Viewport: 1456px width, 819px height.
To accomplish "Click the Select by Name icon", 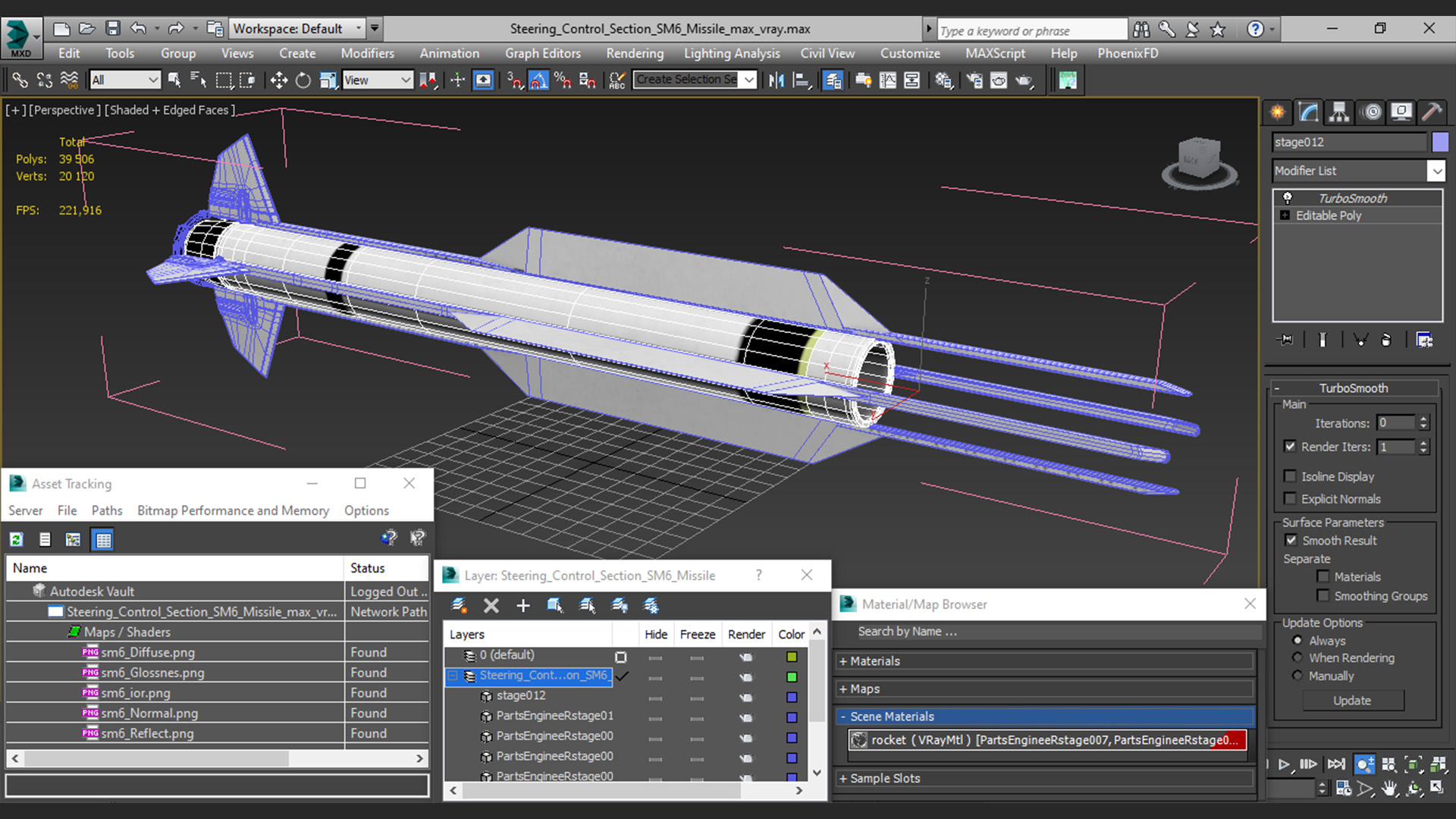I will [197, 80].
